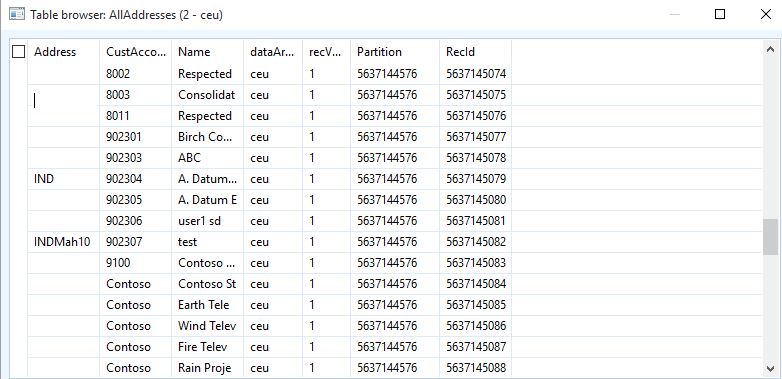Select RecId 5637145087 cell
The image size is (782, 379).
coord(475,347)
